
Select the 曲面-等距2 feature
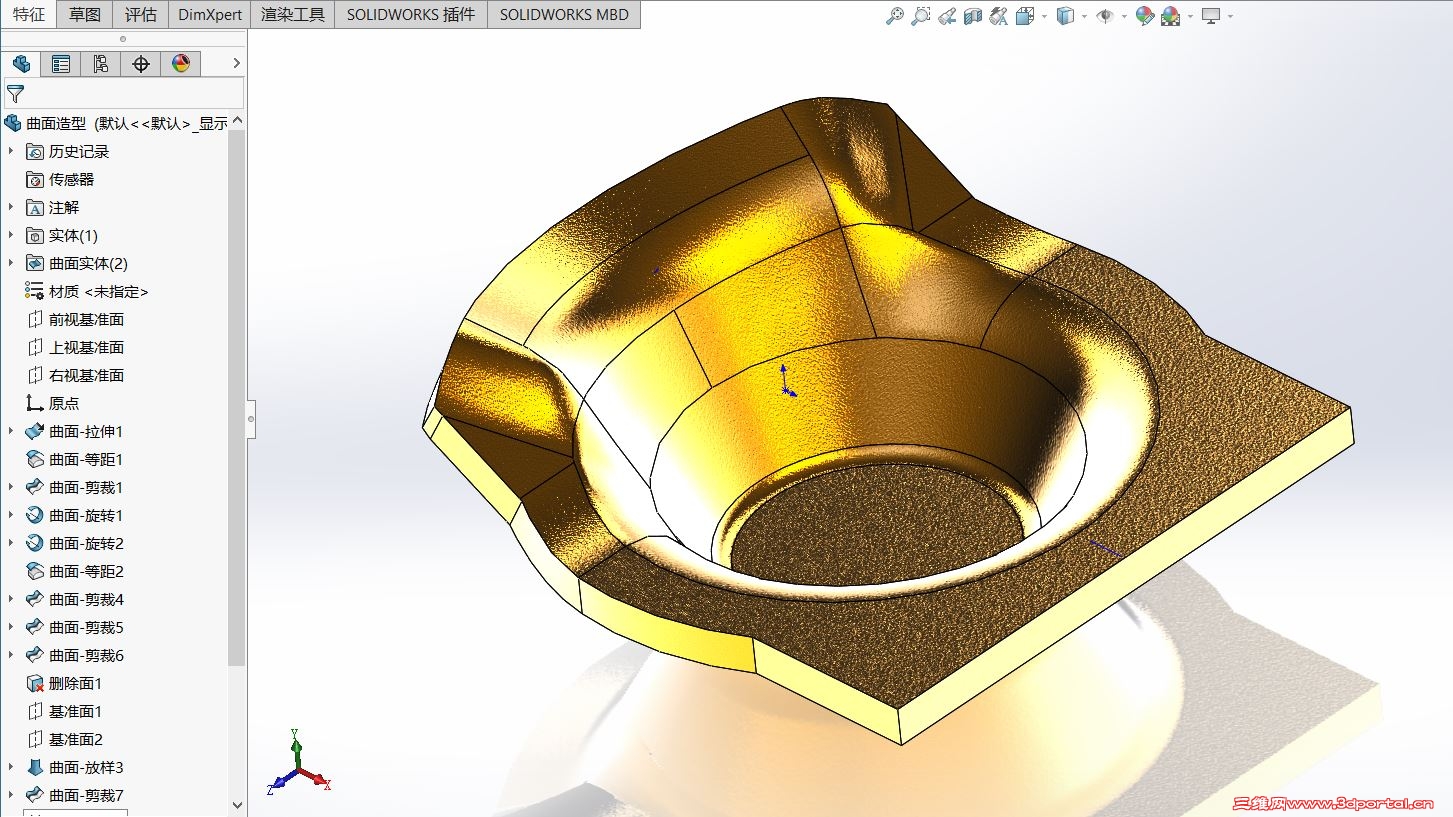coord(75,571)
